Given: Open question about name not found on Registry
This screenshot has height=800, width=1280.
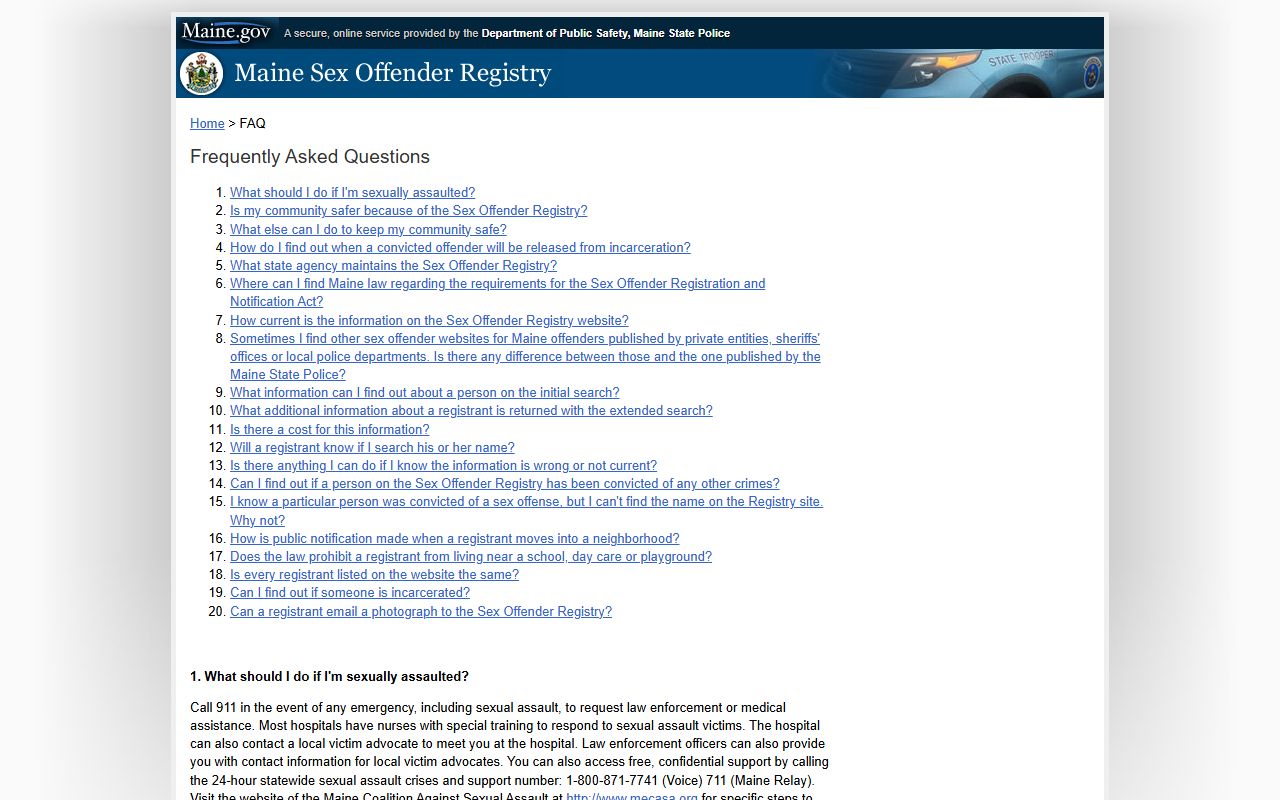Looking at the screenshot, I should pyautogui.click(x=526, y=511).
